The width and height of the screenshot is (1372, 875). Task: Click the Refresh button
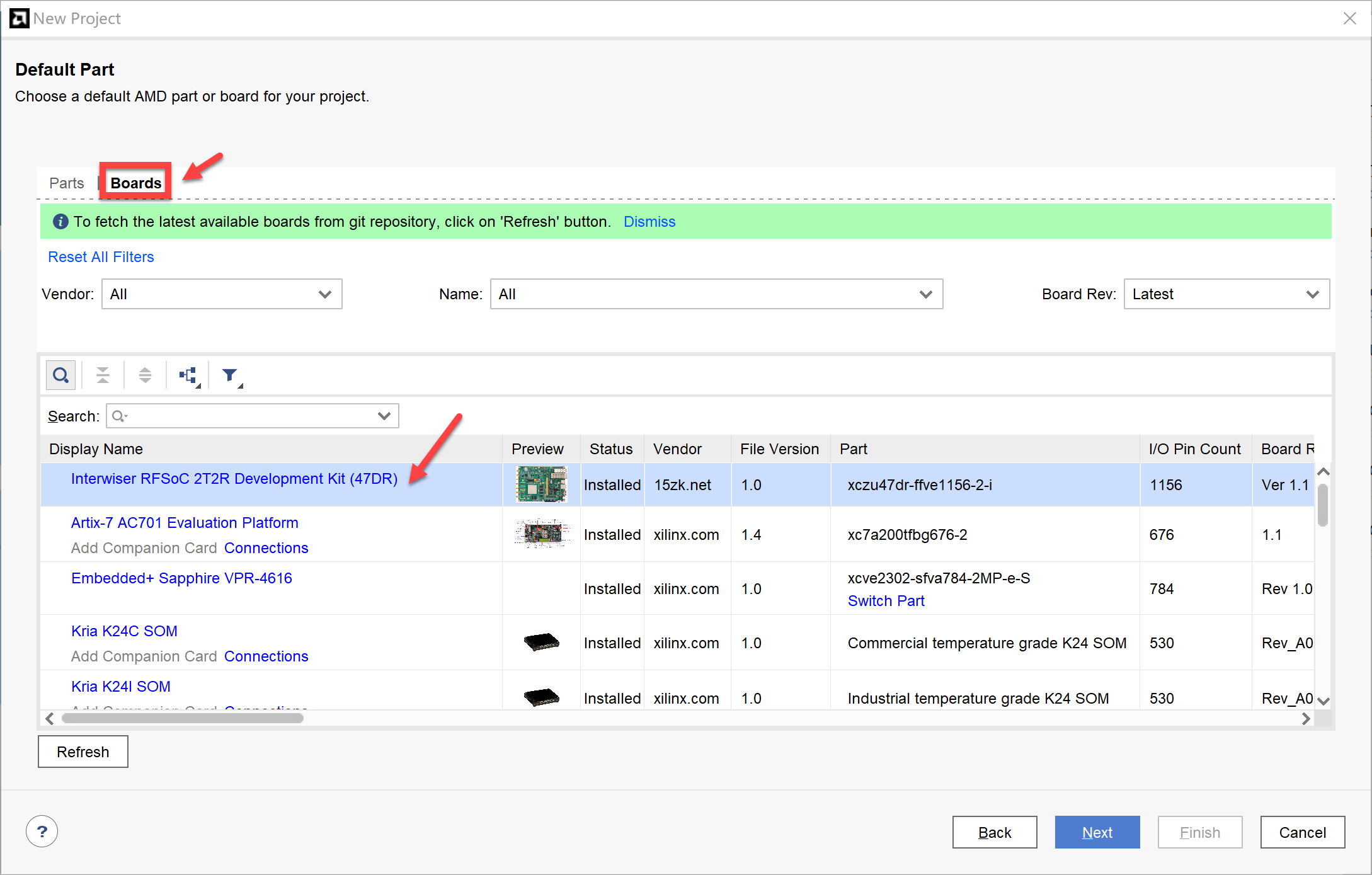(x=83, y=752)
